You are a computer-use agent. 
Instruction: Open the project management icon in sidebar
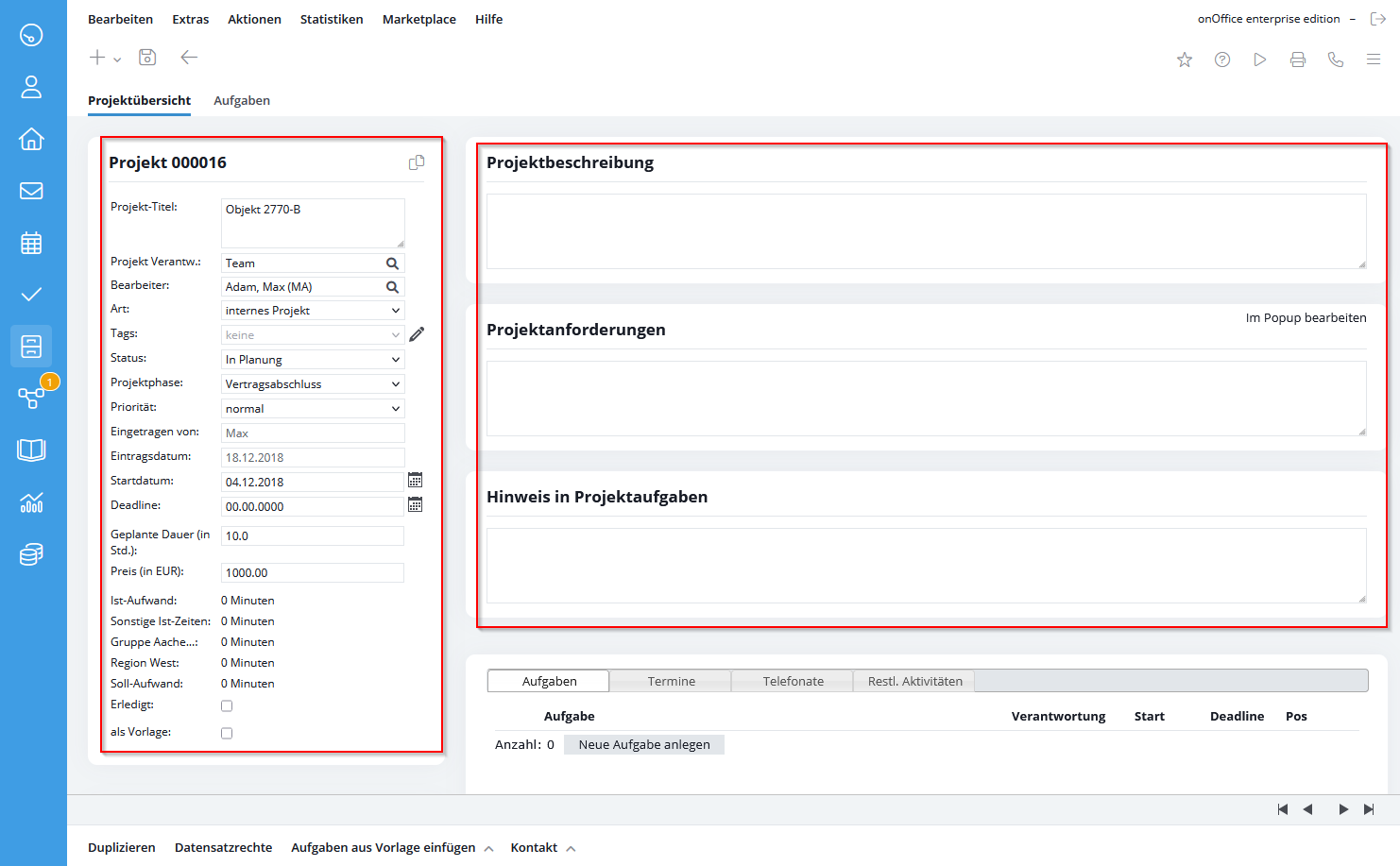click(x=31, y=347)
